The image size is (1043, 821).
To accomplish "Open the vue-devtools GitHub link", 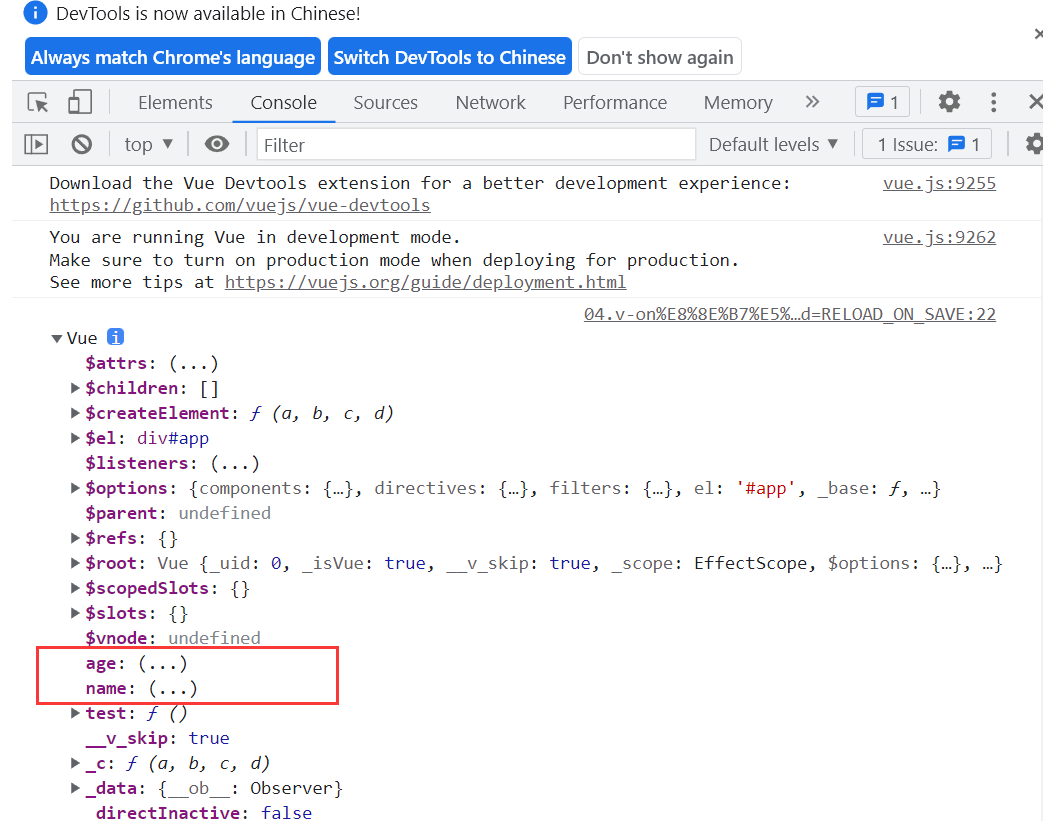I will pos(240,206).
